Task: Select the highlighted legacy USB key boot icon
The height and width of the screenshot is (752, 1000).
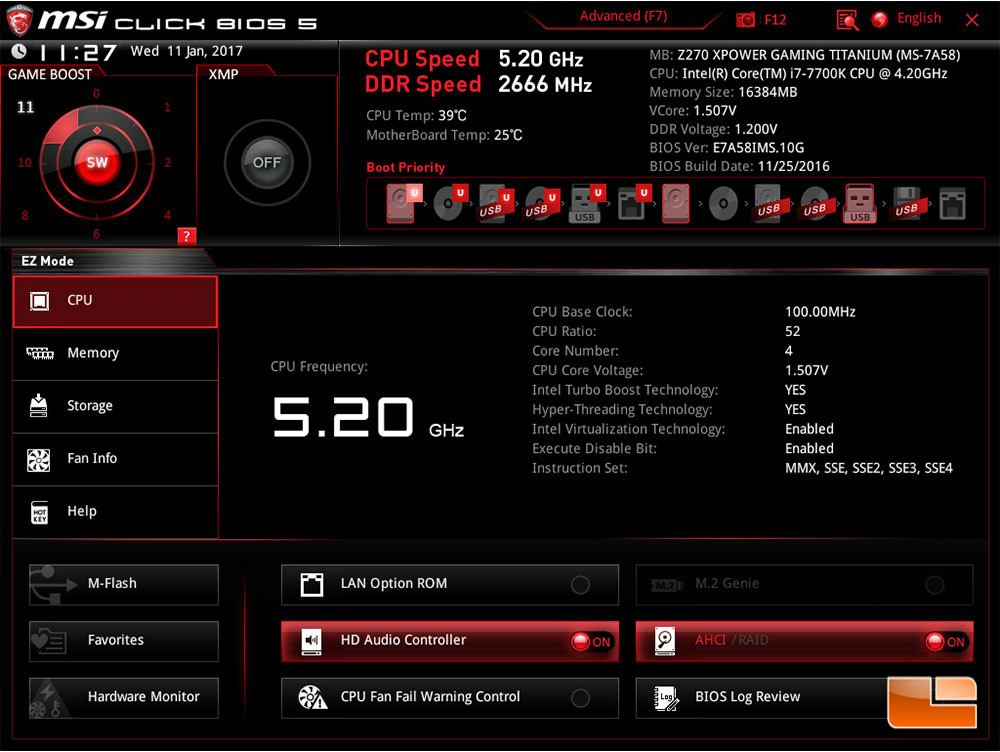Action: (x=860, y=203)
